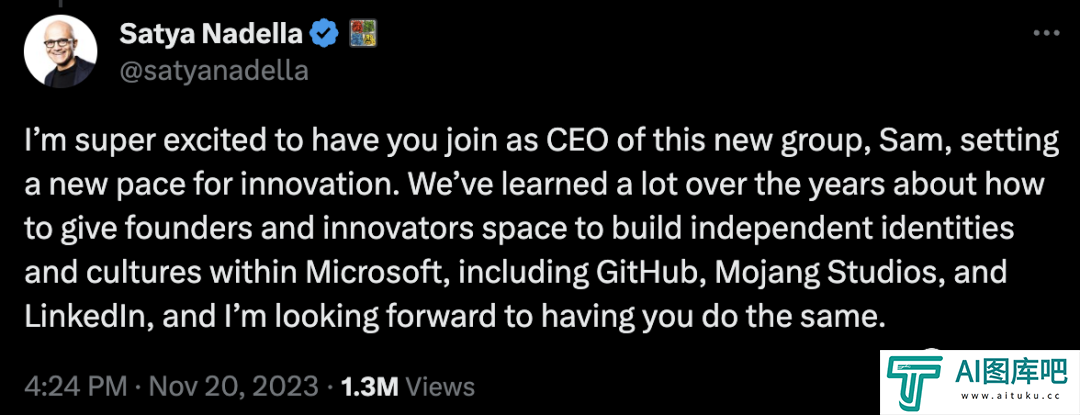The width and height of the screenshot is (1080, 415).
Task: Click the 4:24 PM timestamp
Action: pos(76,386)
